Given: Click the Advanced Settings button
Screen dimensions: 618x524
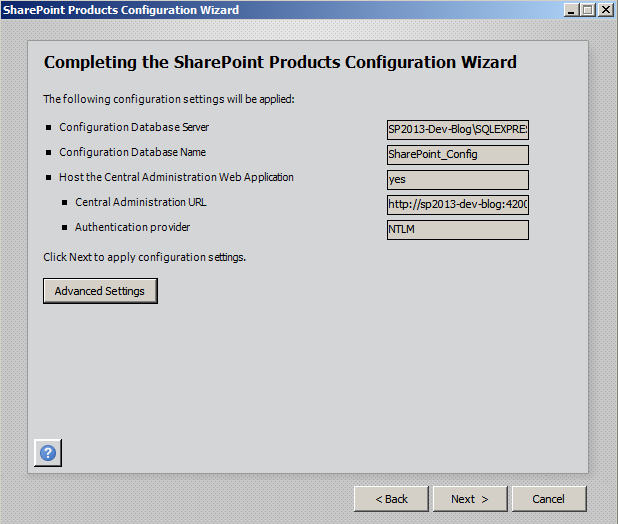Looking at the screenshot, I should pos(100,291).
